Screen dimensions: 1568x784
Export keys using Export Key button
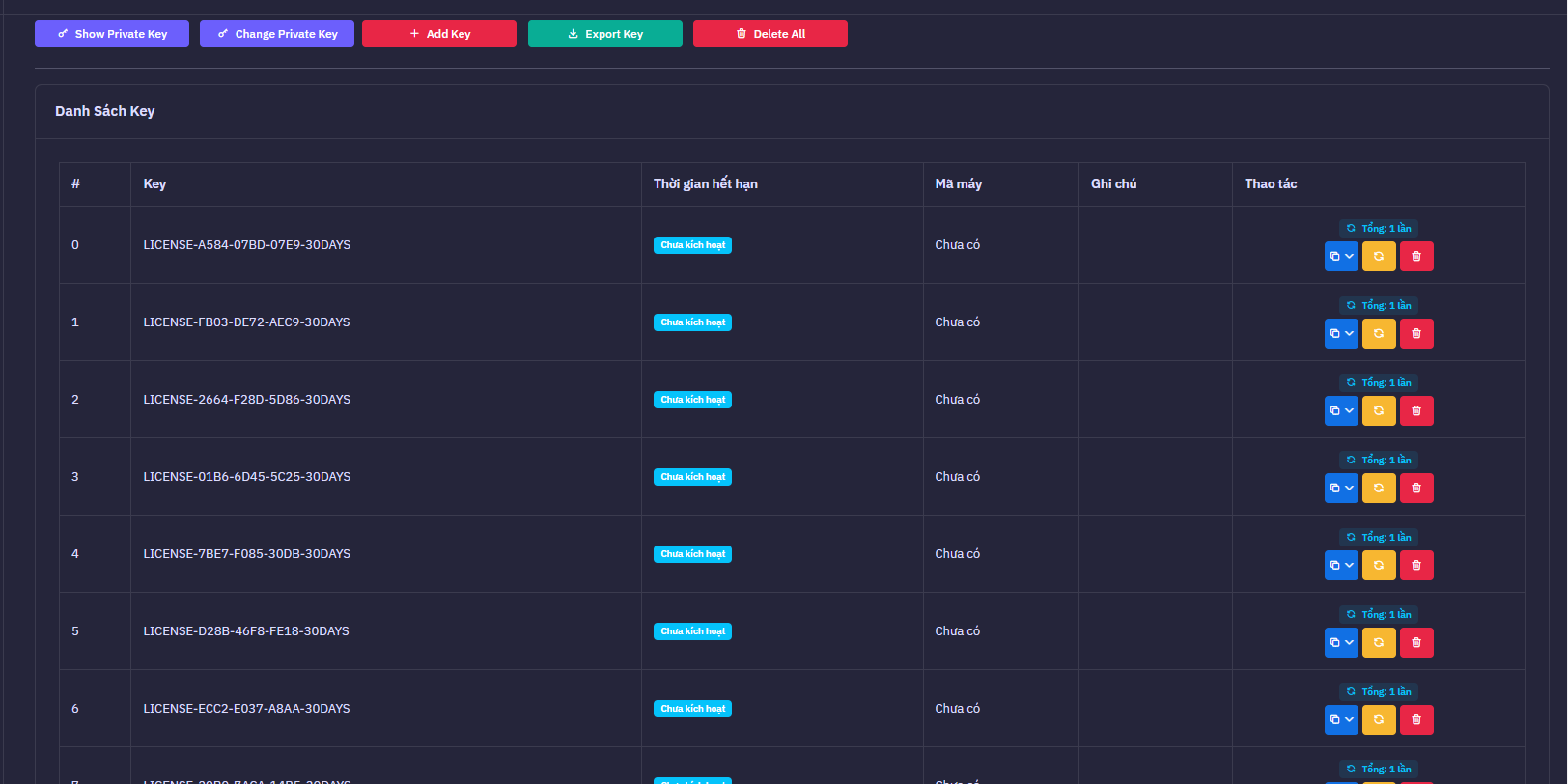(605, 34)
